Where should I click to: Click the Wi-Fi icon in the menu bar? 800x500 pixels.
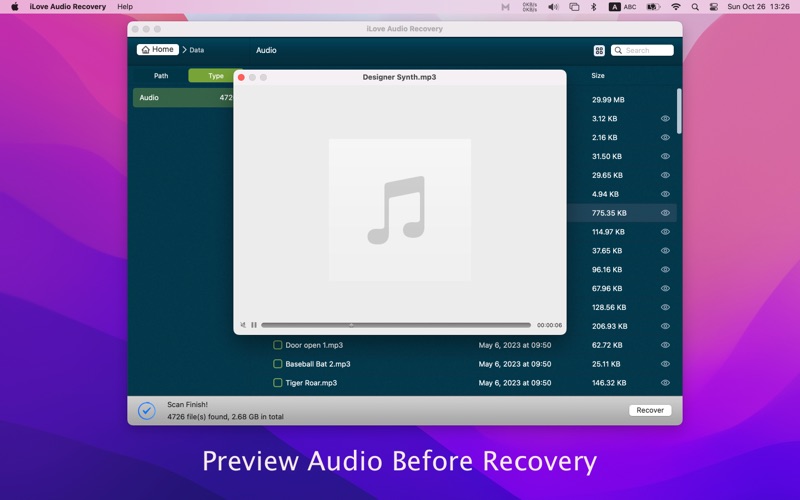pos(676,7)
